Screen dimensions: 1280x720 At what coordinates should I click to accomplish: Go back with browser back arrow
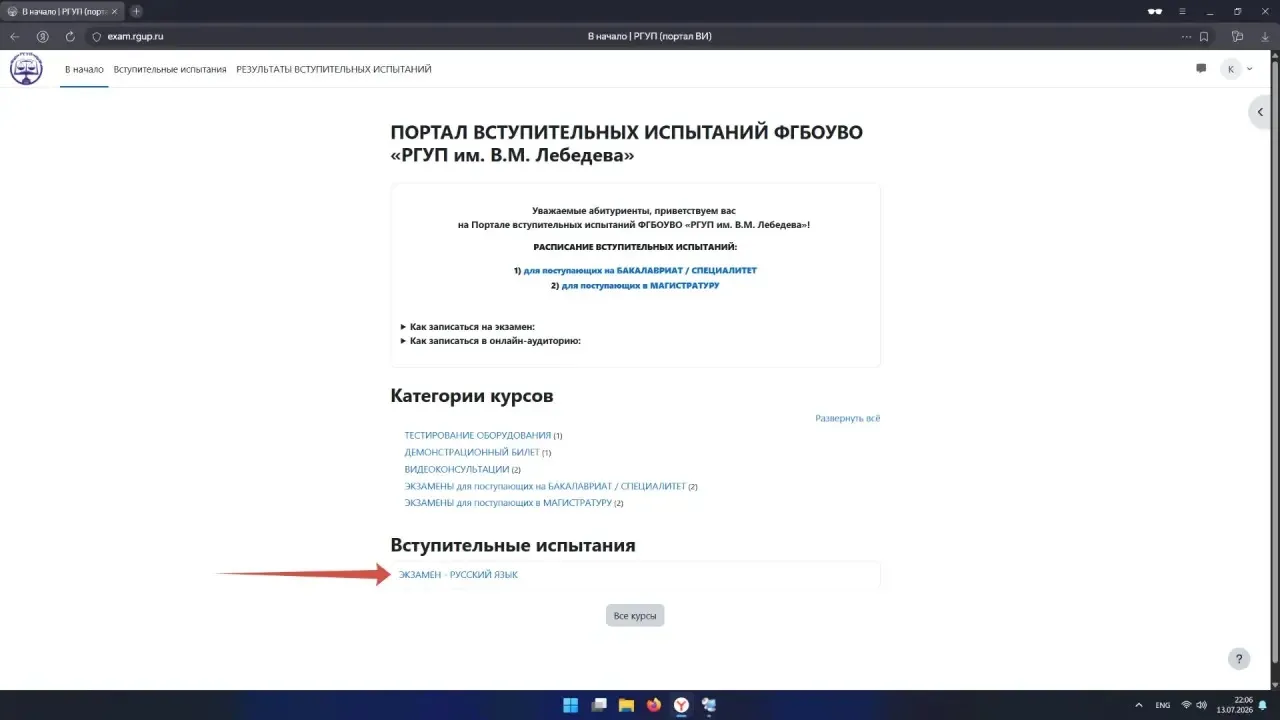point(15,36)
